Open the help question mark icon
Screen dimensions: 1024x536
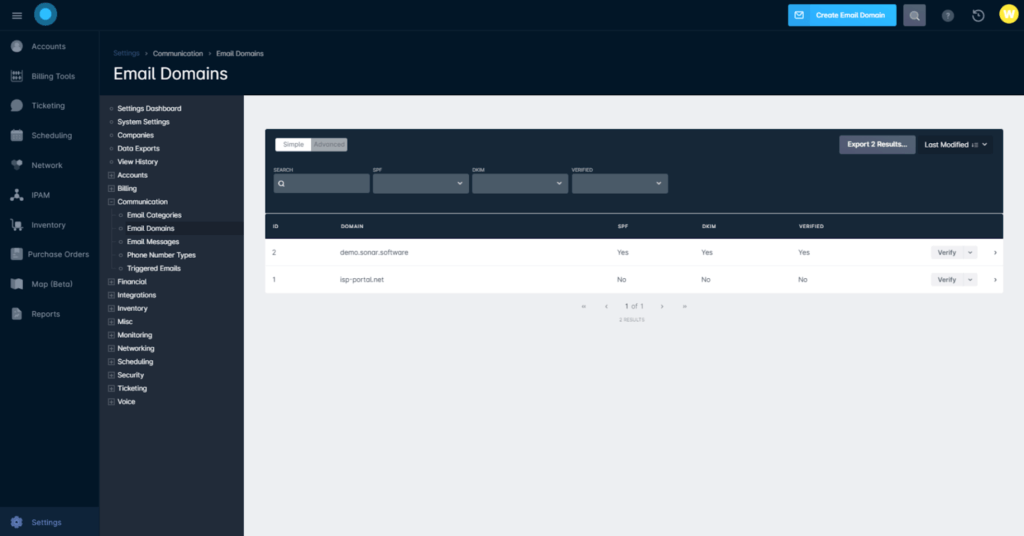coord(948,16)
